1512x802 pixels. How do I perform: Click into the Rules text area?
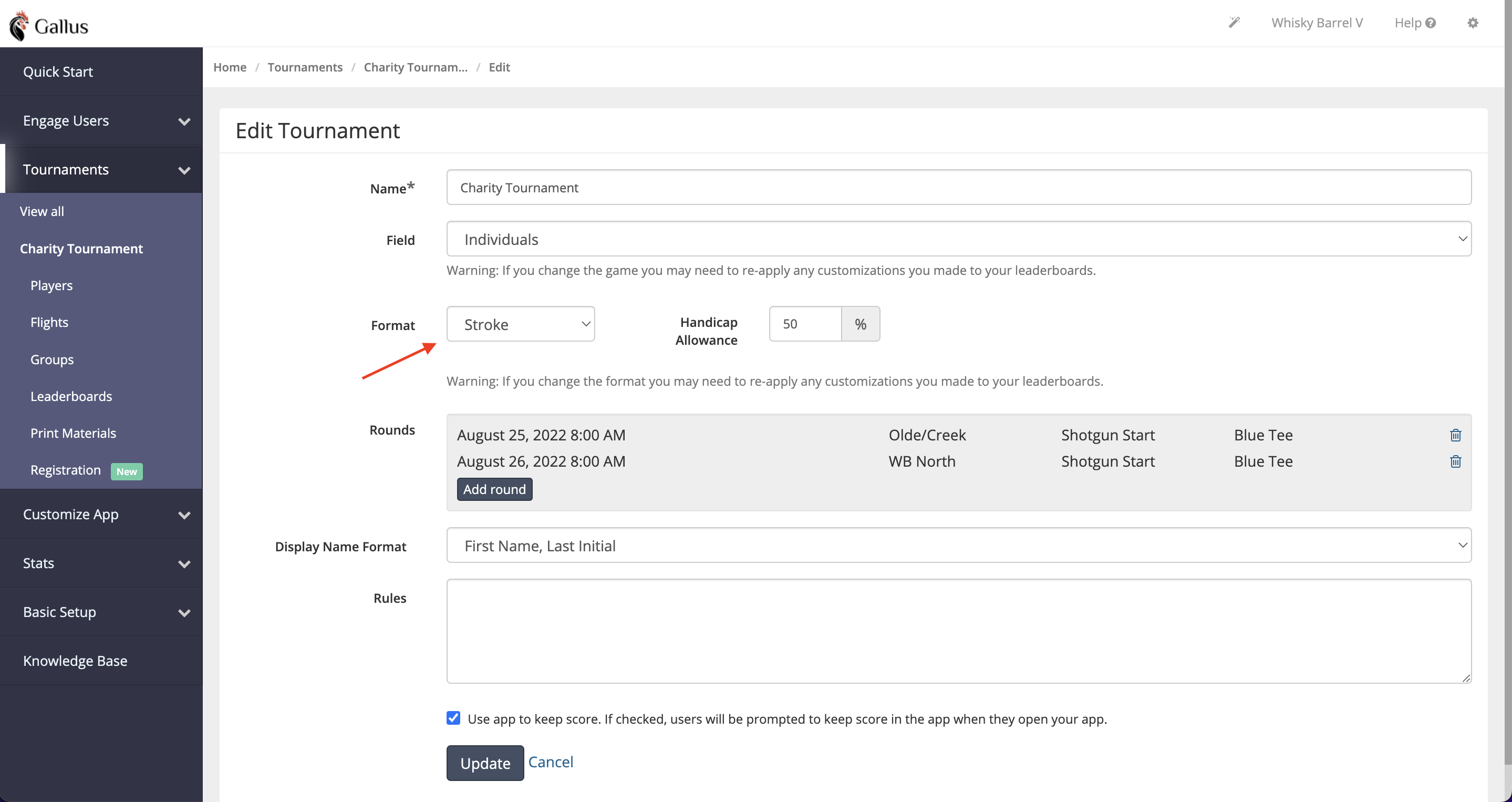pos(958,631)
